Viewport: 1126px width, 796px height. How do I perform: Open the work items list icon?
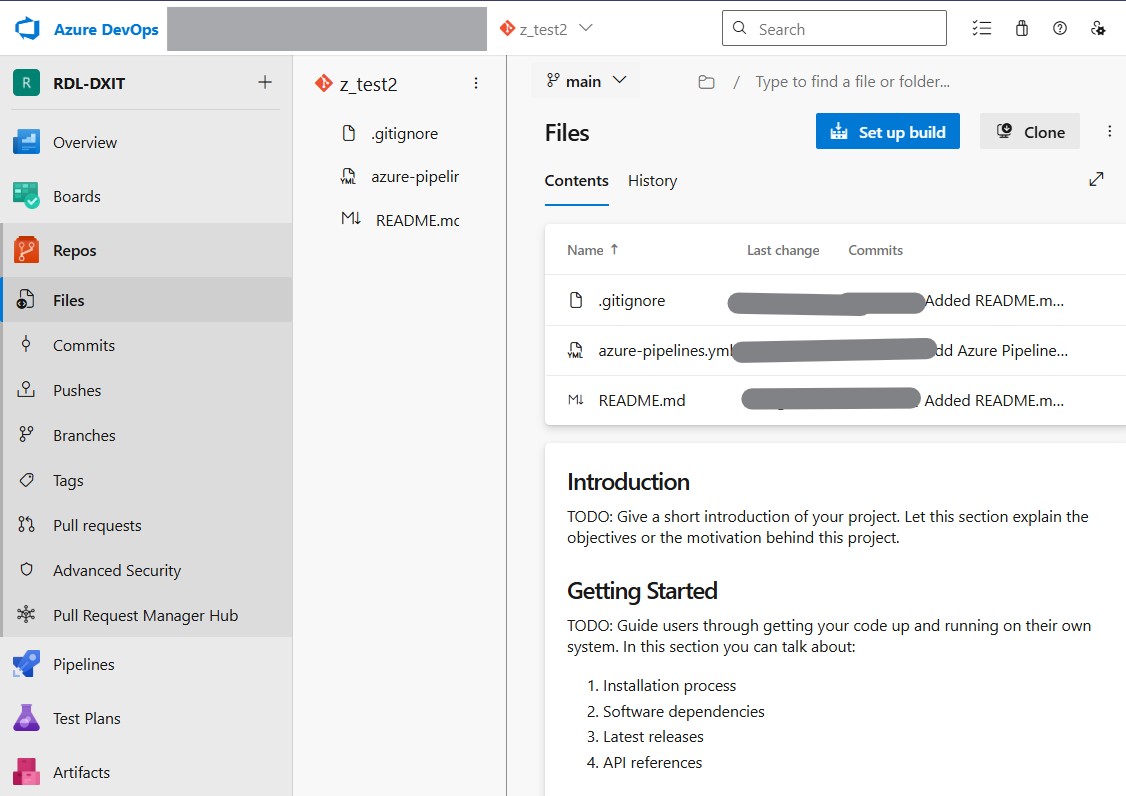[x=982, y=29]
